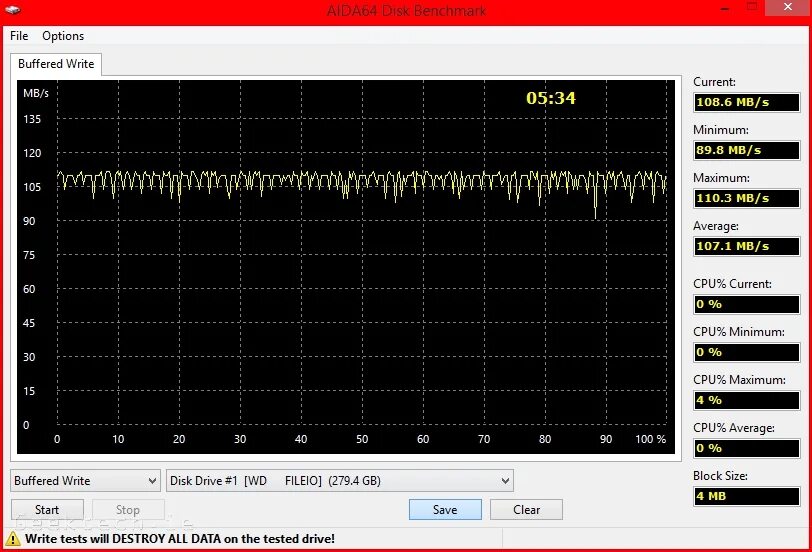Minimize the AIDA64 Disk Benchmark window

click(x=726, y=8)
